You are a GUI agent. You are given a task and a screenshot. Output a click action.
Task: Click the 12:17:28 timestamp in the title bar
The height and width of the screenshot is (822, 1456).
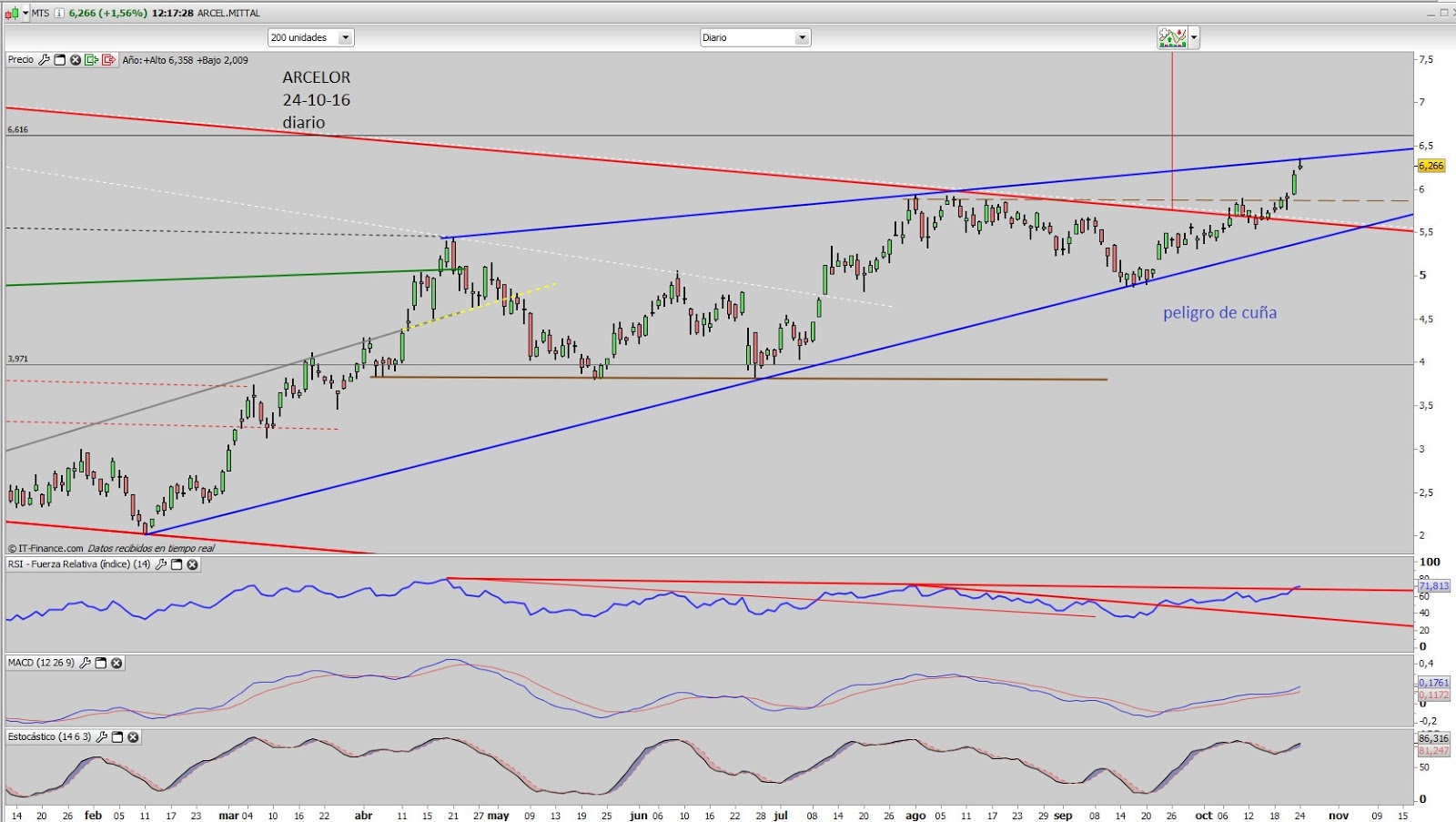173,13
